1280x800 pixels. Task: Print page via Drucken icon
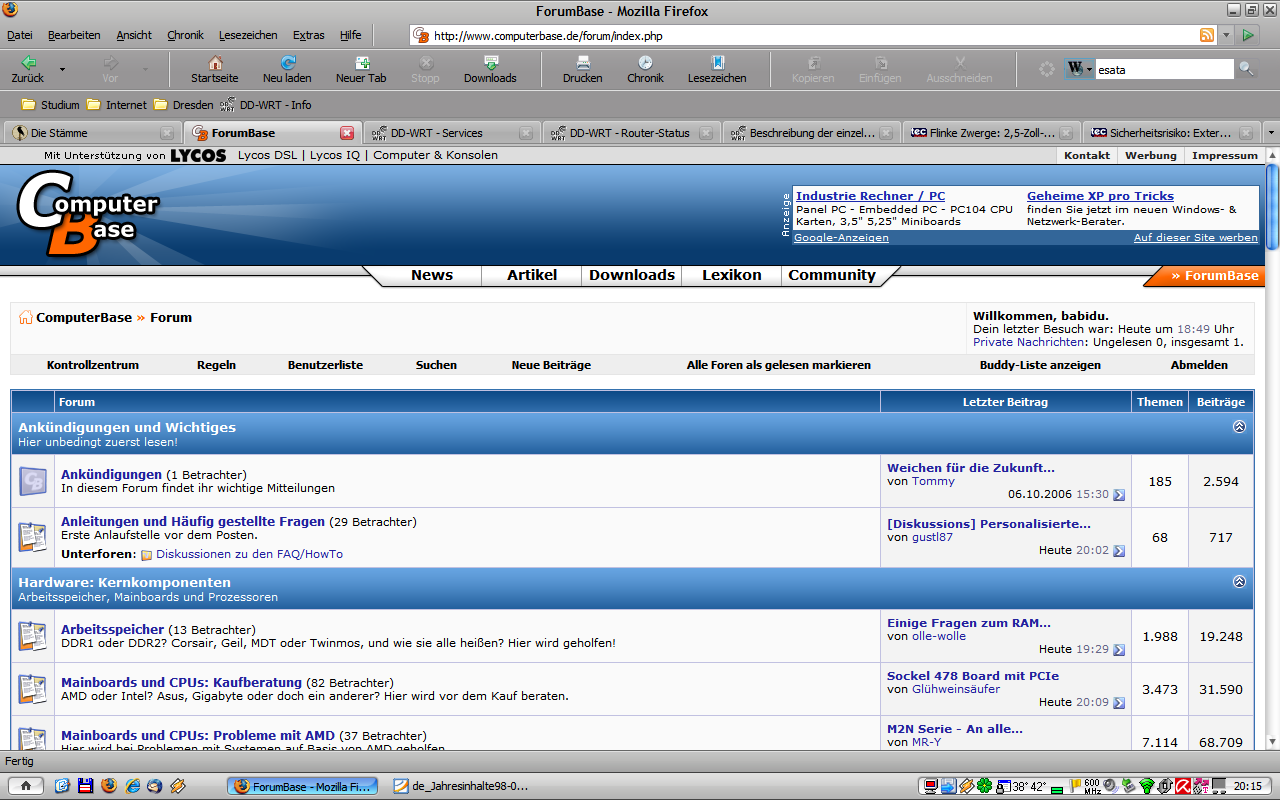point(582,68)
